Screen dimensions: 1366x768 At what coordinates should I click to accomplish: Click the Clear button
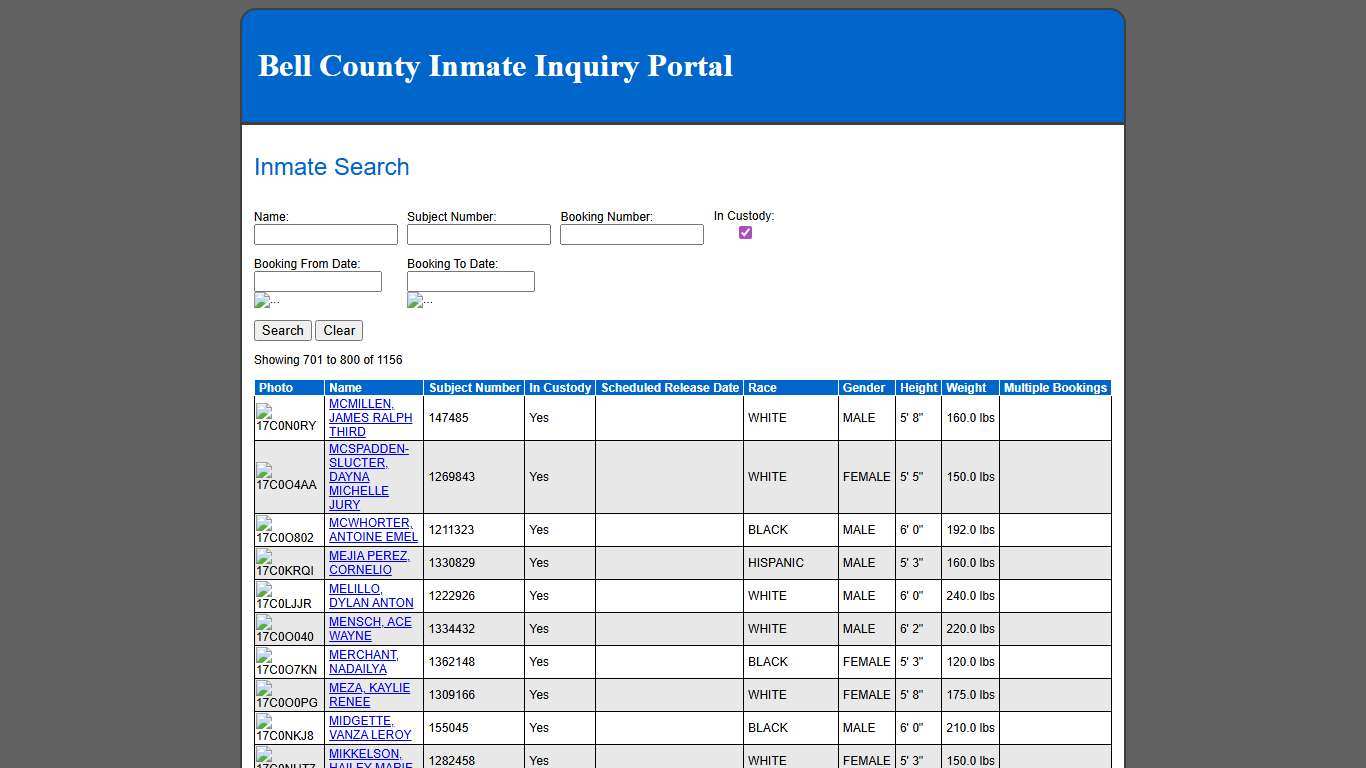tap(339, 330)
